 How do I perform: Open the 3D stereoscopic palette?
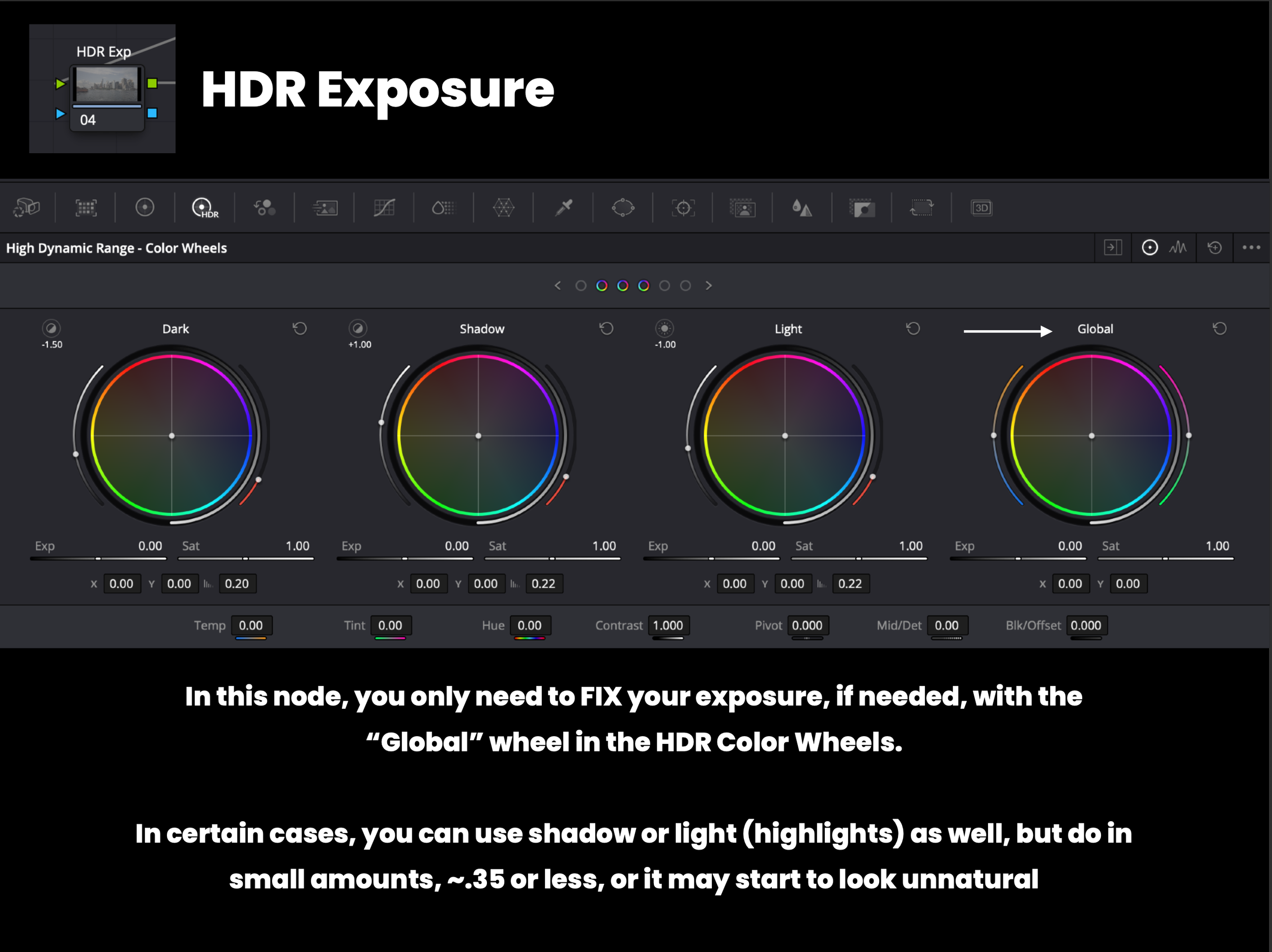[981, 208]
